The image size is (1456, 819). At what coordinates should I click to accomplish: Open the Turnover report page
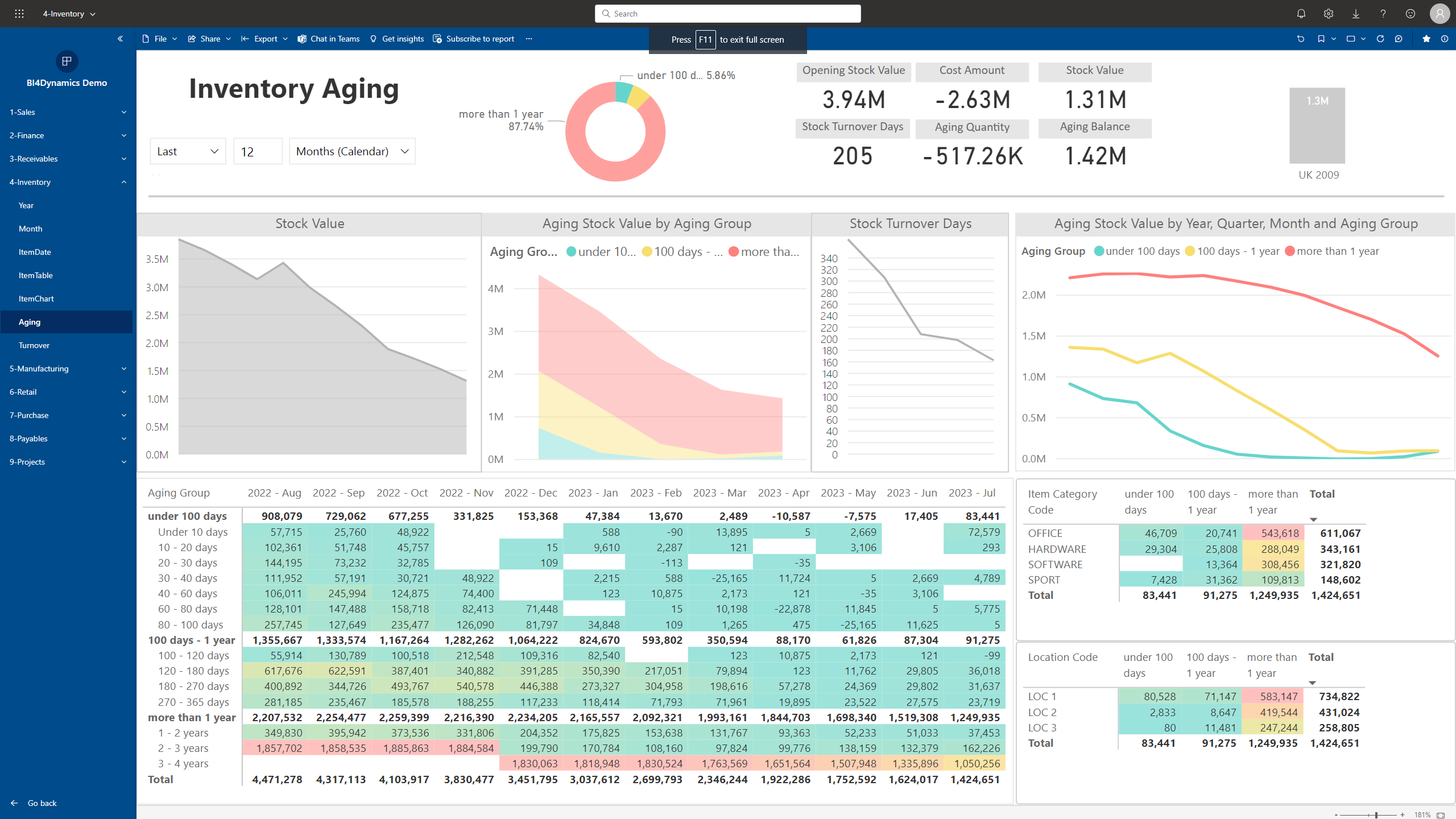point(34,345)
